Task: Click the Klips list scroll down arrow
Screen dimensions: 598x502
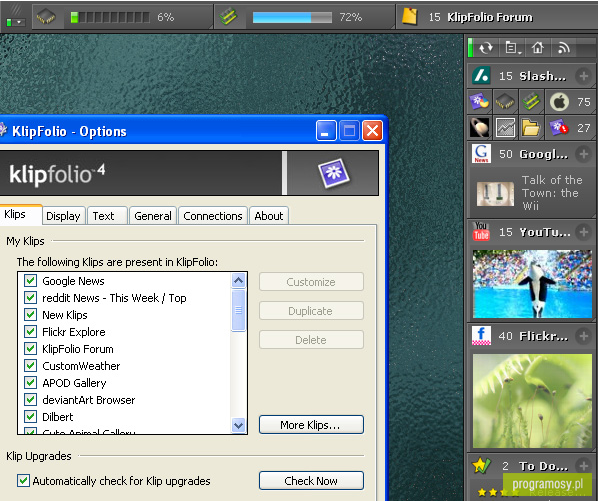Action: (x=239, y=425)
